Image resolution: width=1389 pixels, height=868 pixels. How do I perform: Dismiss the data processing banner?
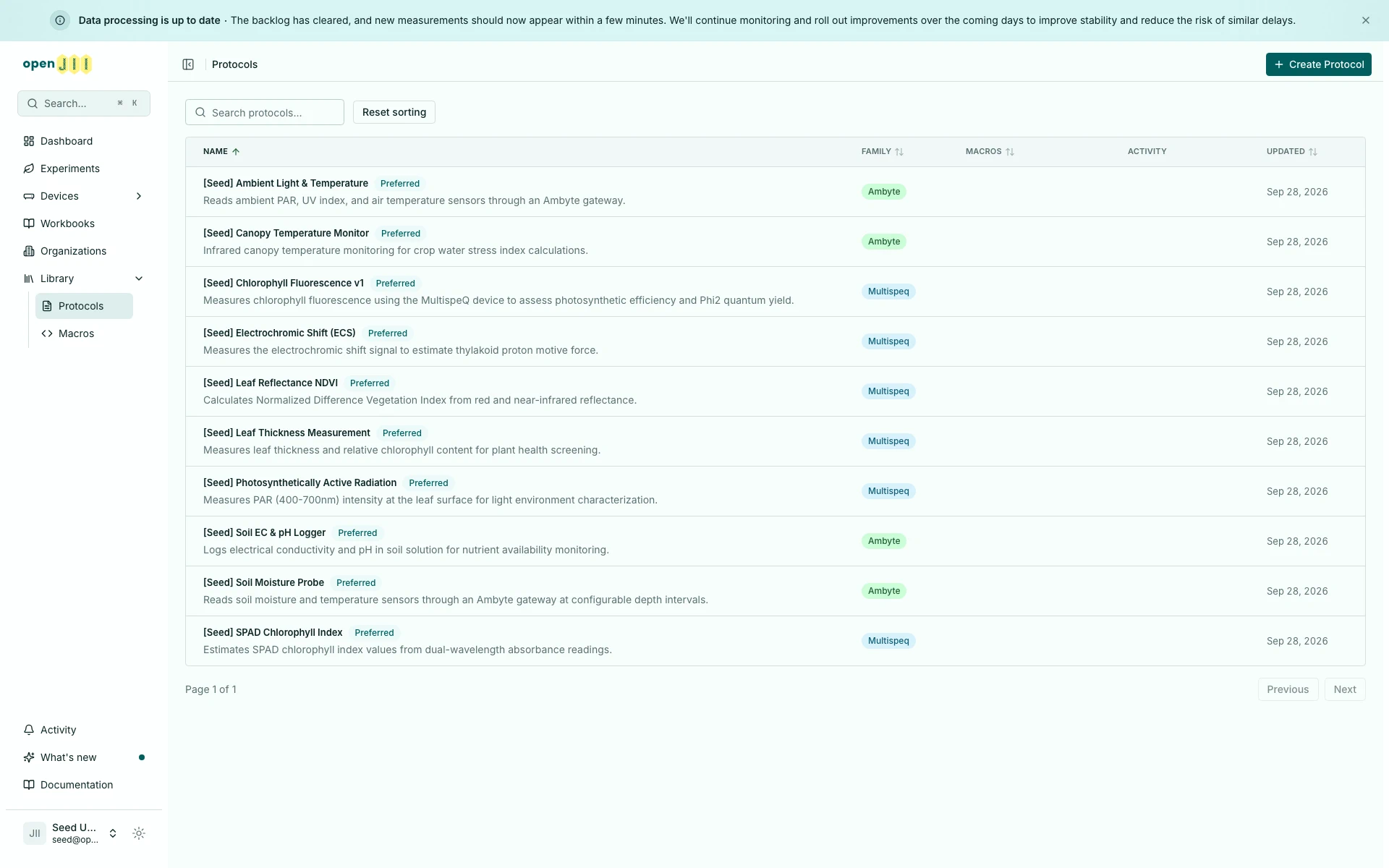[1366, 20]
